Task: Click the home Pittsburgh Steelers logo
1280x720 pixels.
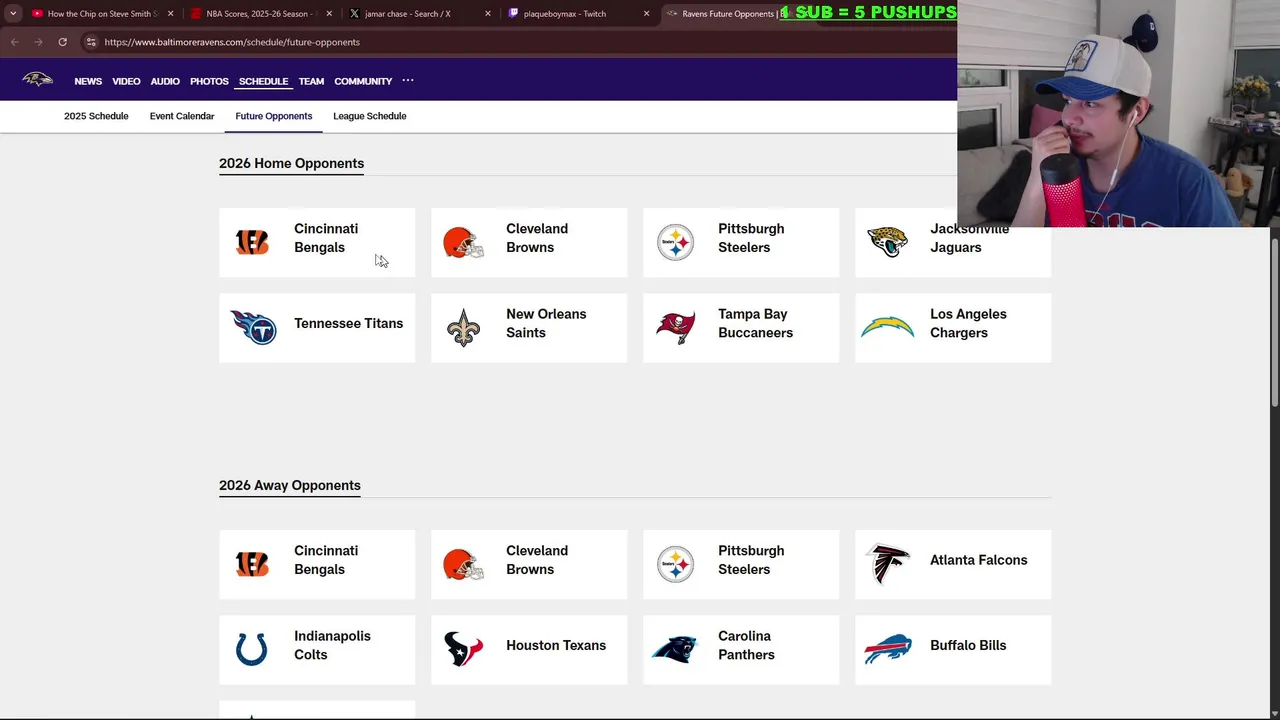Action: point(675,243)
